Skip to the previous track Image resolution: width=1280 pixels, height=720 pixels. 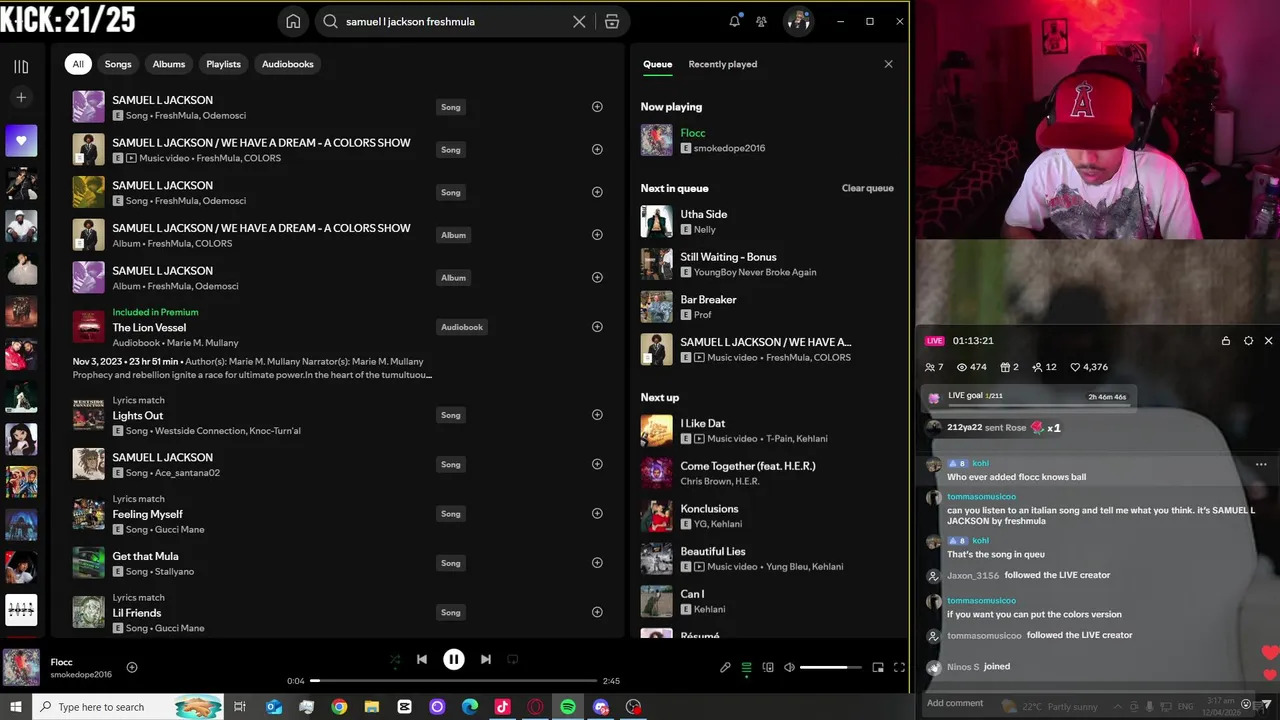(422, 660)
